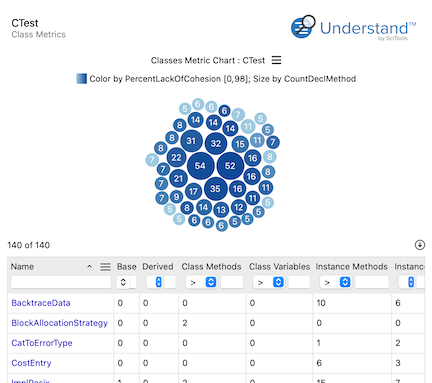Select the bubble labeled 35
The height and width of the screenshot is (383, 432).
click(215, 189)
